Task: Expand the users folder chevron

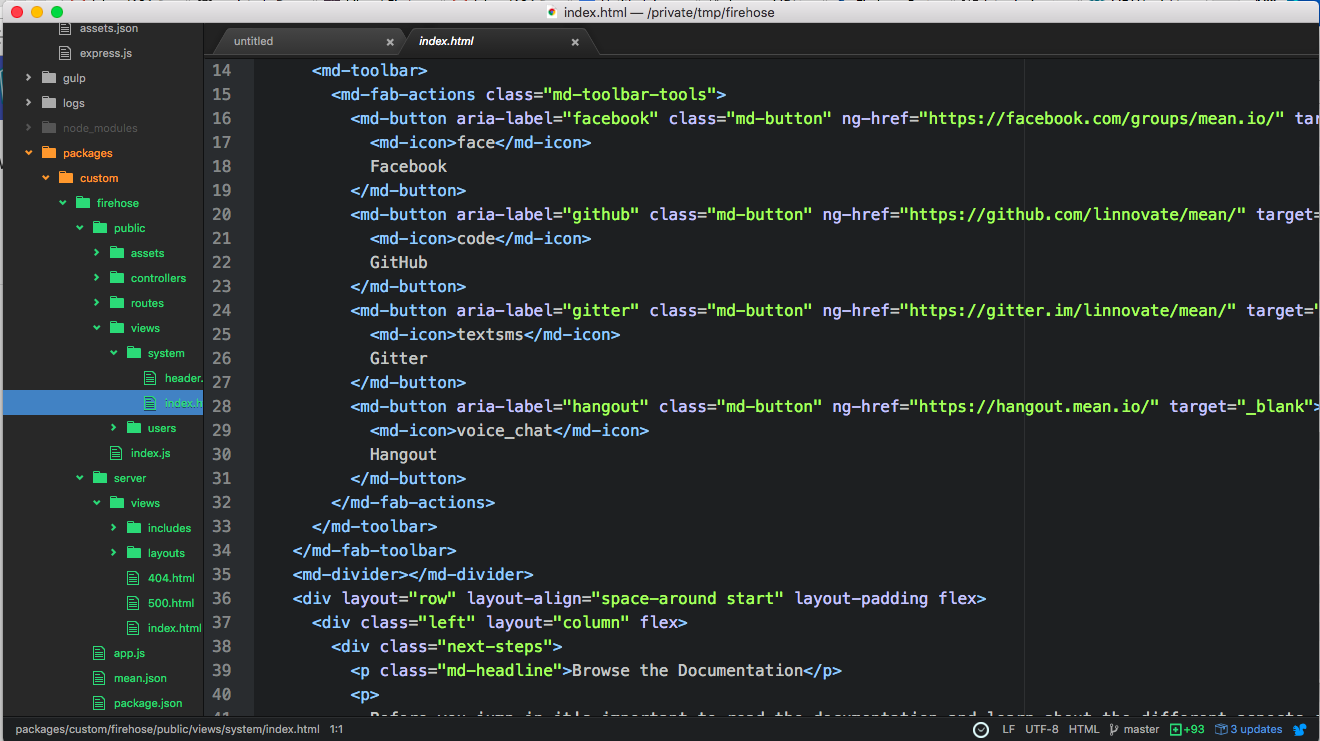Action: click(113, 428)
